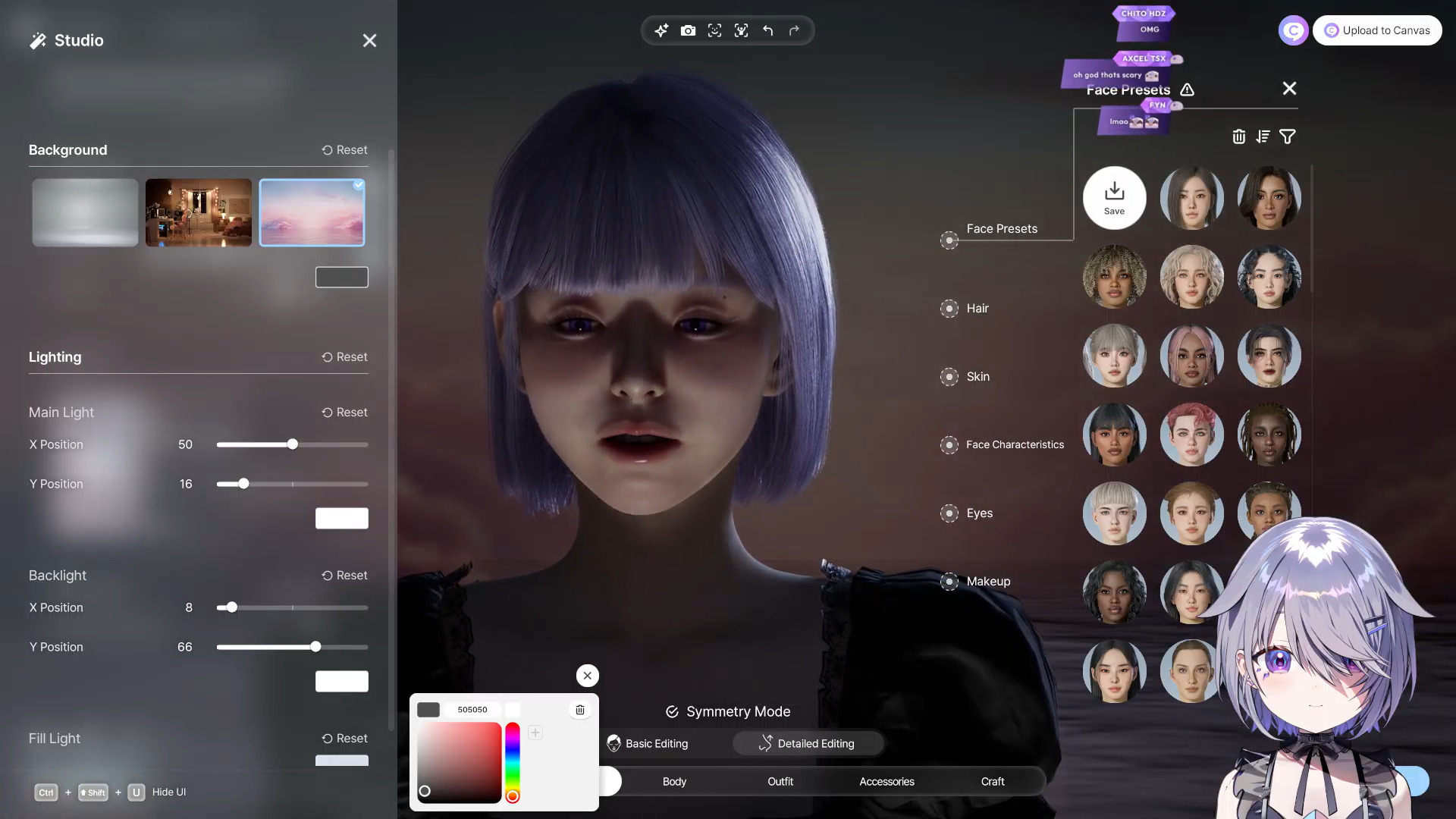
Task: Switch to the Detailed Editing tab
Action: coord(807,743)
